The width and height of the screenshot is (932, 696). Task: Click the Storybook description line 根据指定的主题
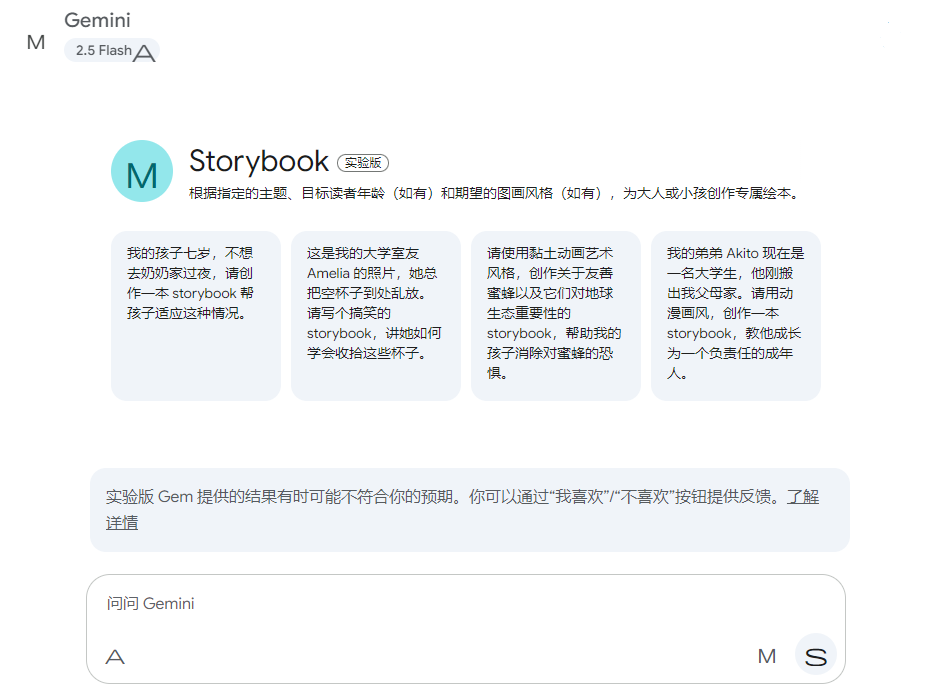tap(495, 193)
